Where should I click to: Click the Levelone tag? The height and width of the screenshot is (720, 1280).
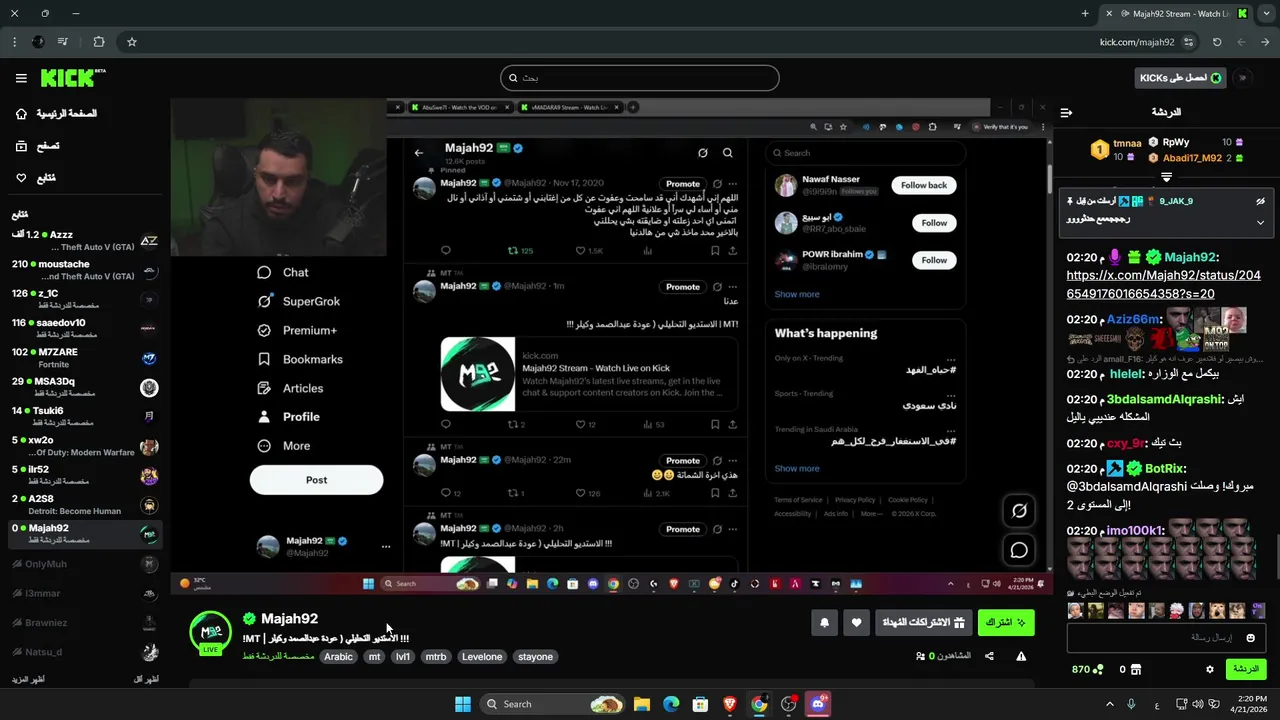[482, 657]
